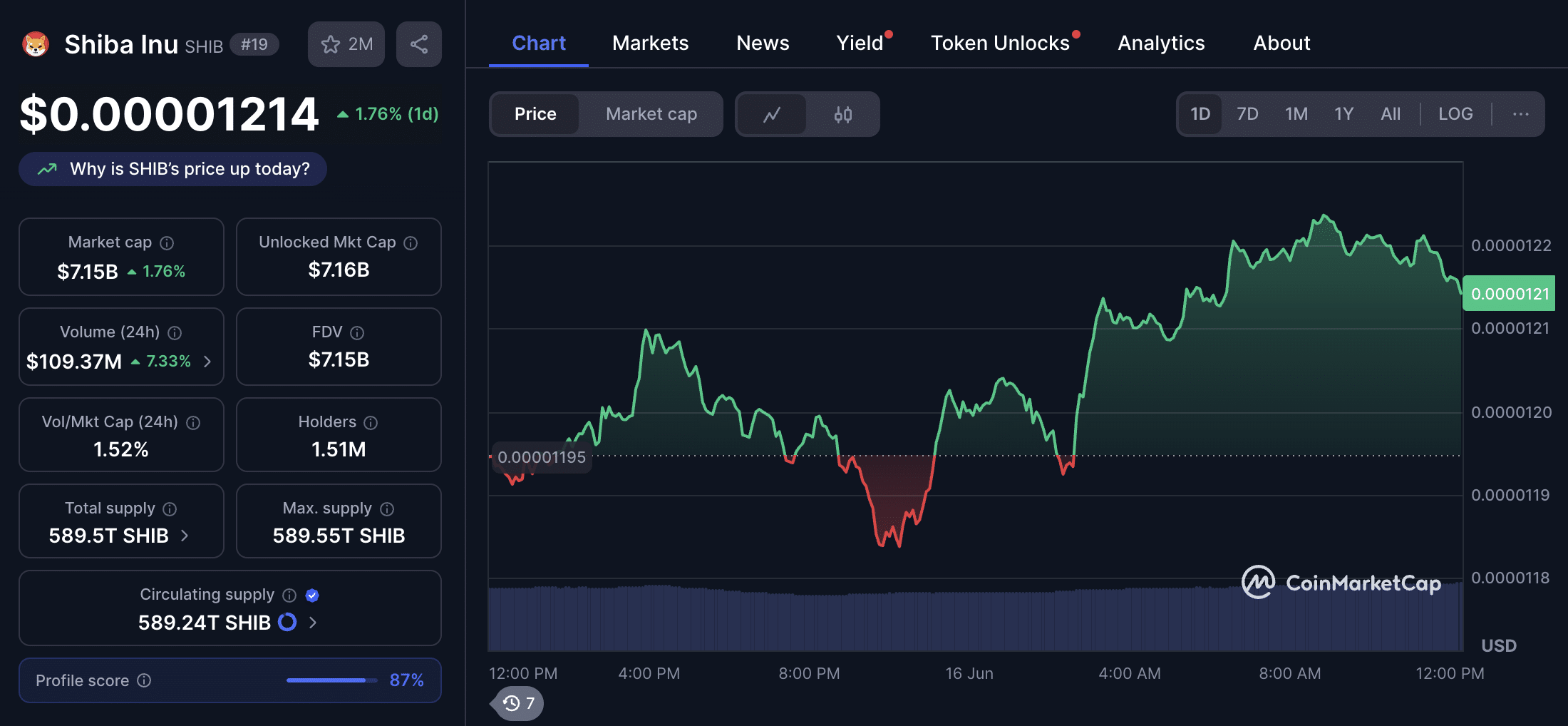1568x726 pixels.
Task: Select the line chart icon
Action: tap(772, 114)
